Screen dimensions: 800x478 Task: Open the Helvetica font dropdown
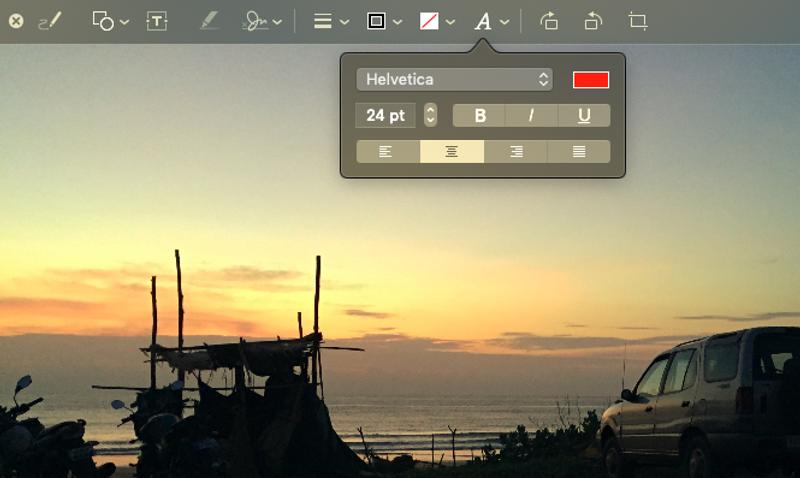[455, 79]
